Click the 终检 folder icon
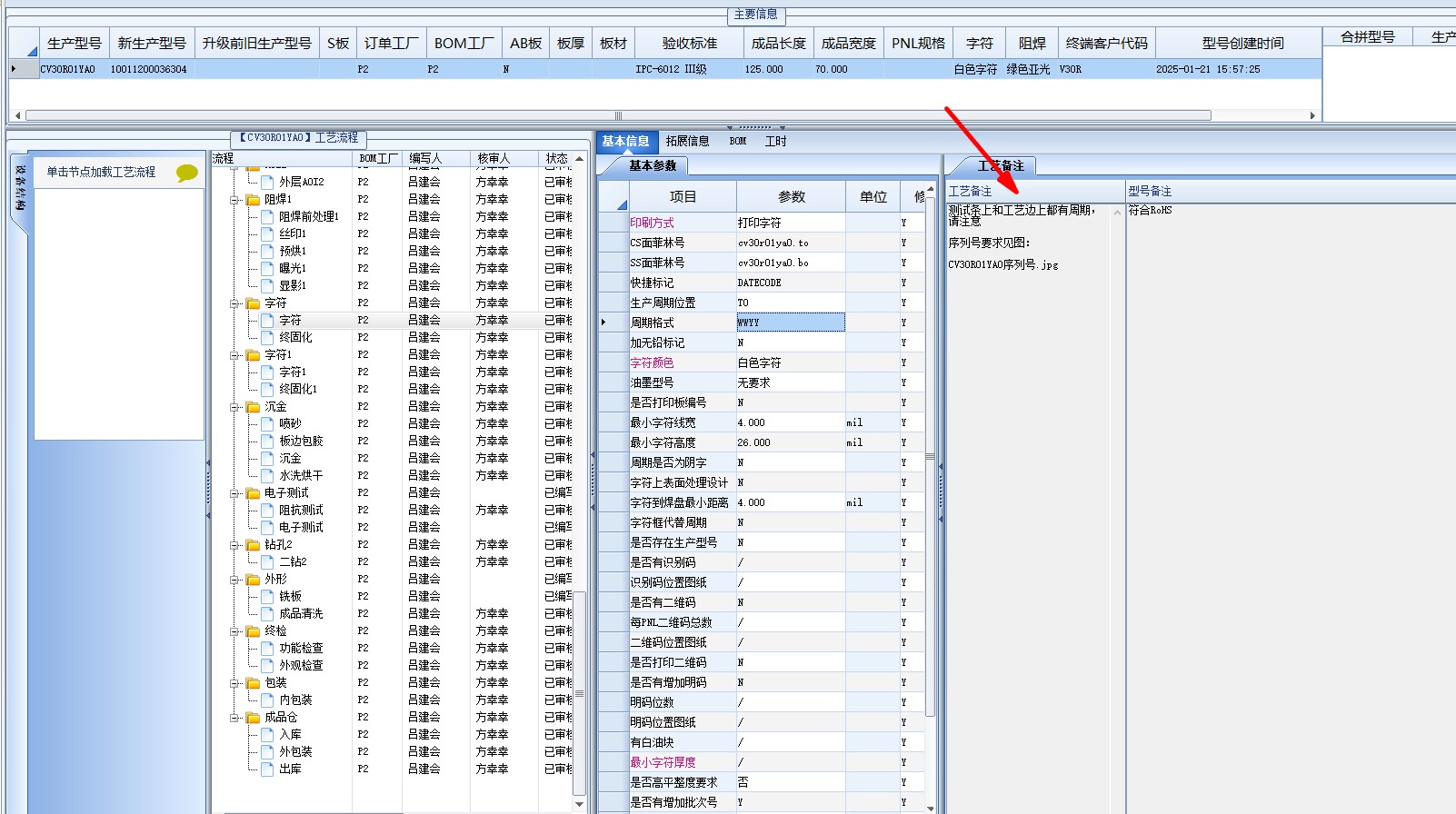The image size is (1456, 814). tap(254, 630)
